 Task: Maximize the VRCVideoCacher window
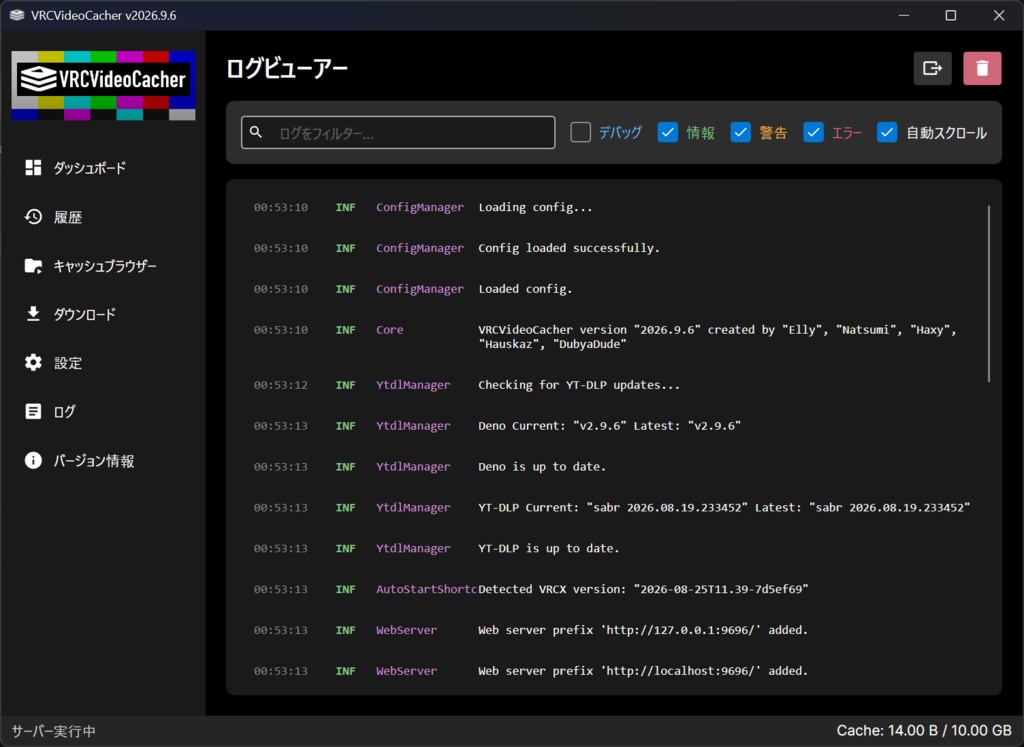[951, 15]
